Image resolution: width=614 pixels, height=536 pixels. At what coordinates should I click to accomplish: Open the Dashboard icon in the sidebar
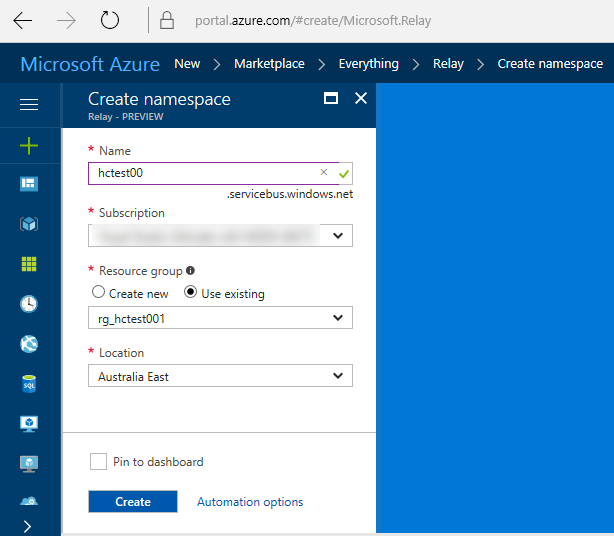coord(29,184)
